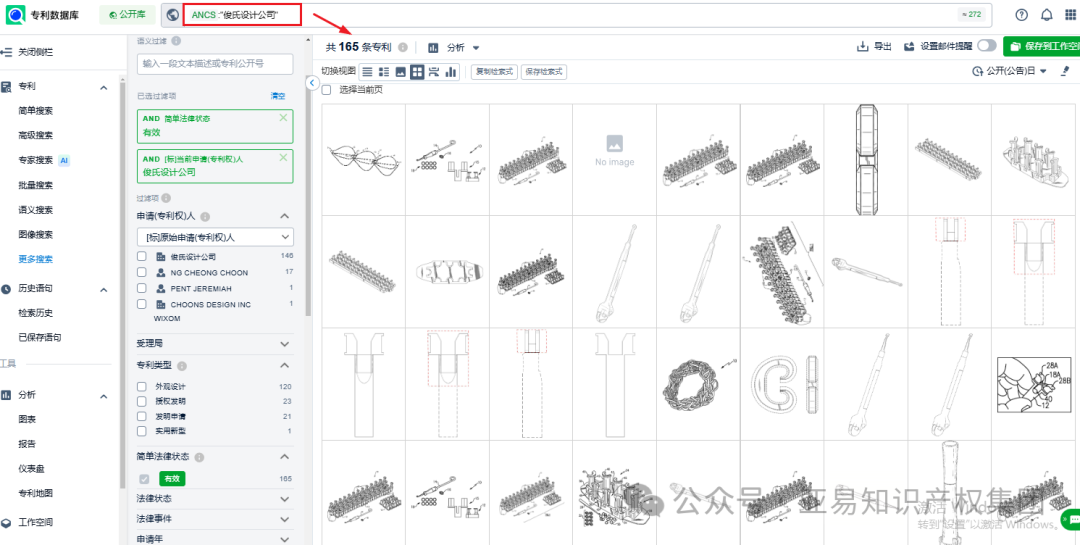Remove the 简单法律状态 filter with X
1080x545 pixels.
pos(283,118)
